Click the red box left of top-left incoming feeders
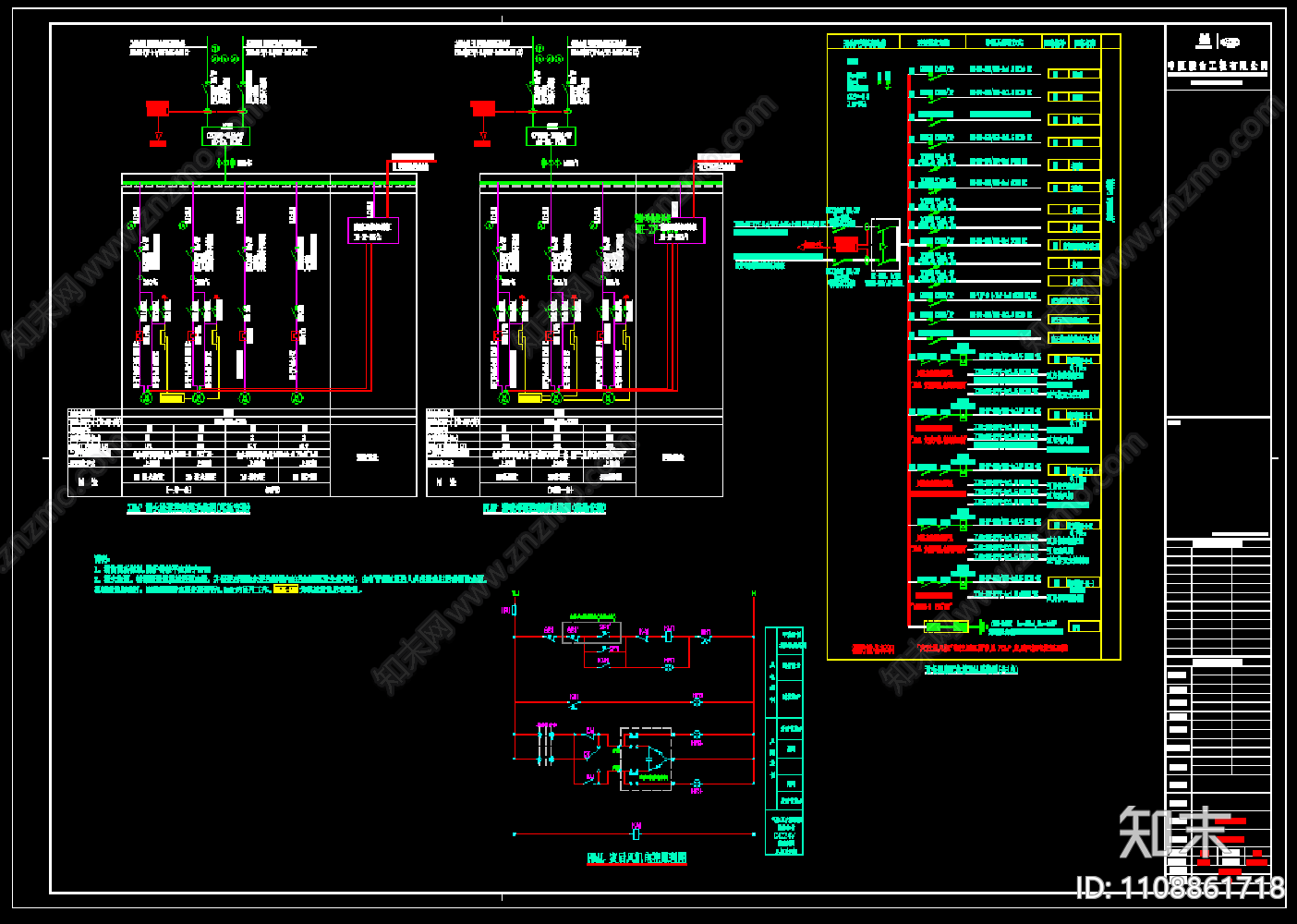Screen dimensions: 1297x924 (x=157, y=109)
